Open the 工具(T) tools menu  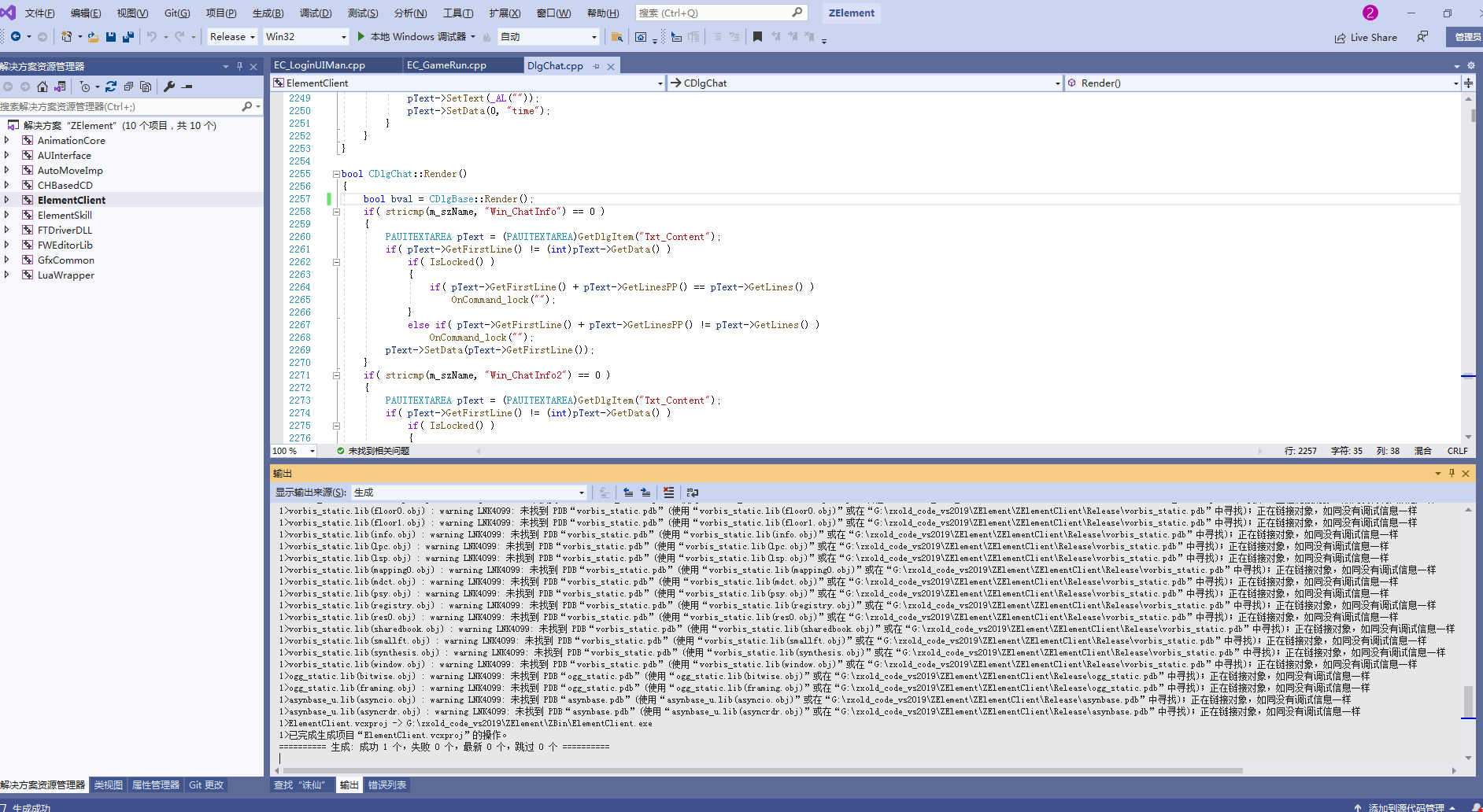click(458, 13)
